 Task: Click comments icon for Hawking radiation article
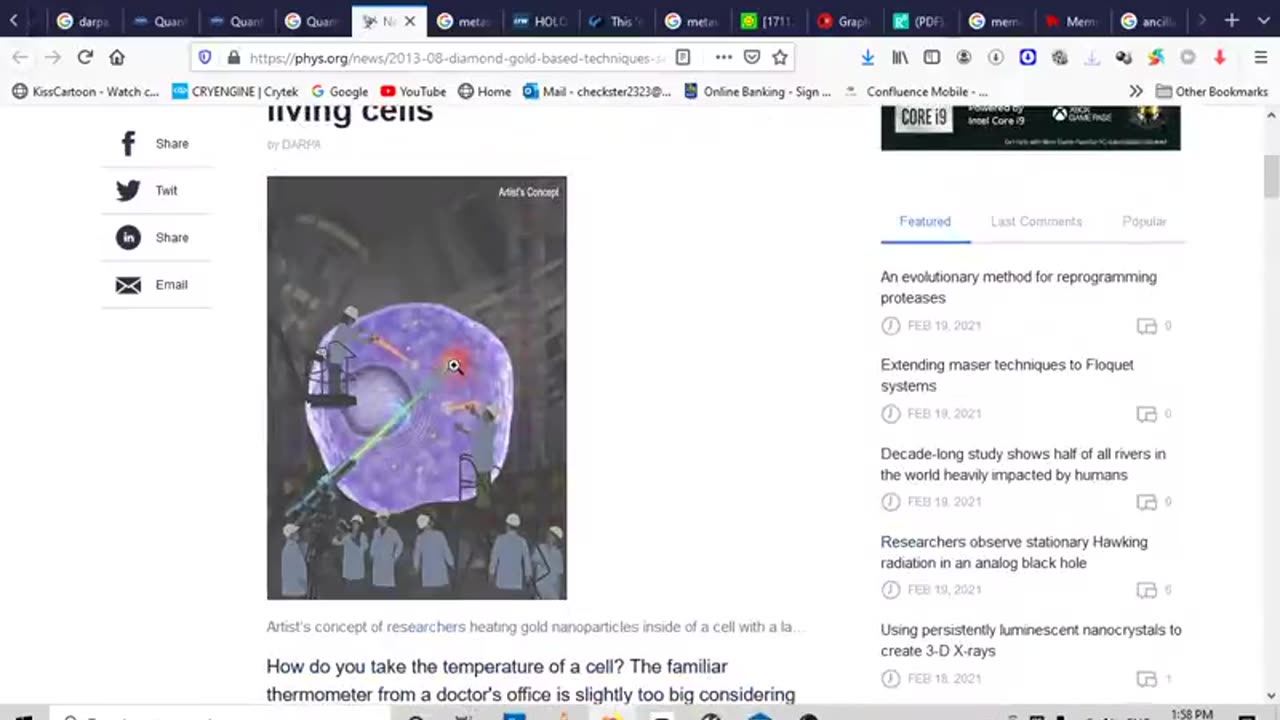coord(1147,590)
